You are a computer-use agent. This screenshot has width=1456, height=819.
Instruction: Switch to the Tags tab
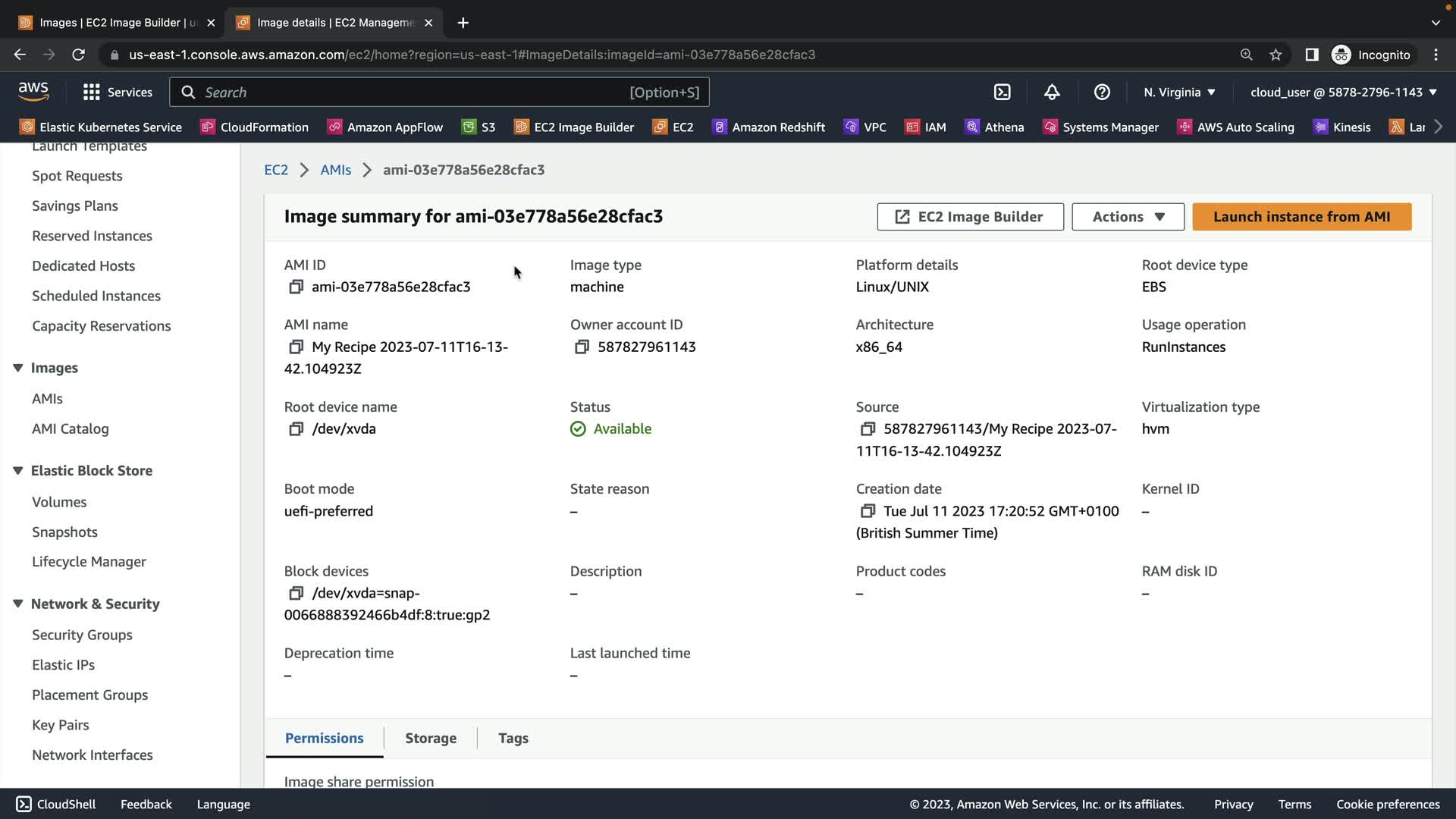pyautogui.click(x=513, y=738)
